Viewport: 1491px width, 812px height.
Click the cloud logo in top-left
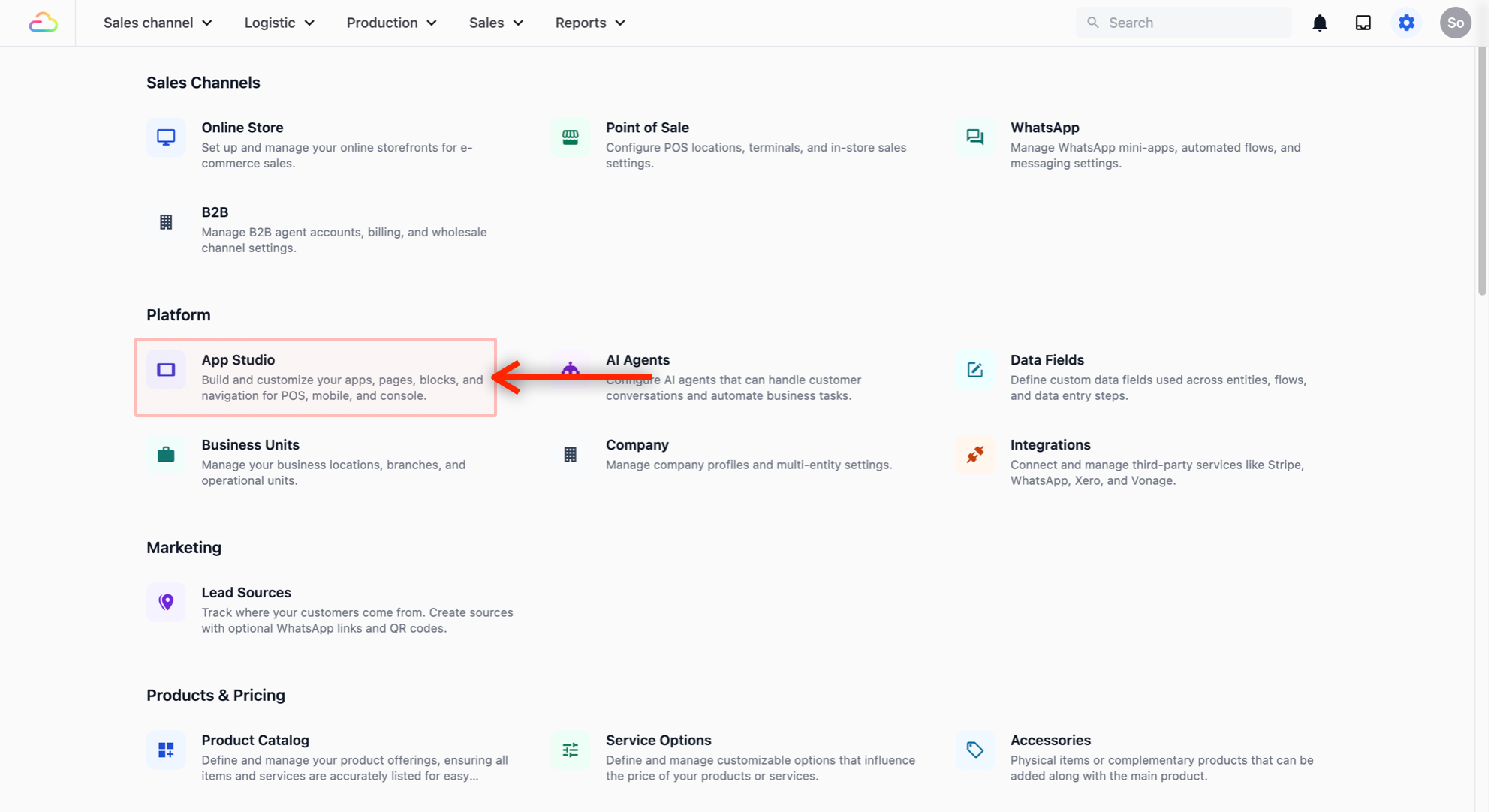click(x=43, y=23)
